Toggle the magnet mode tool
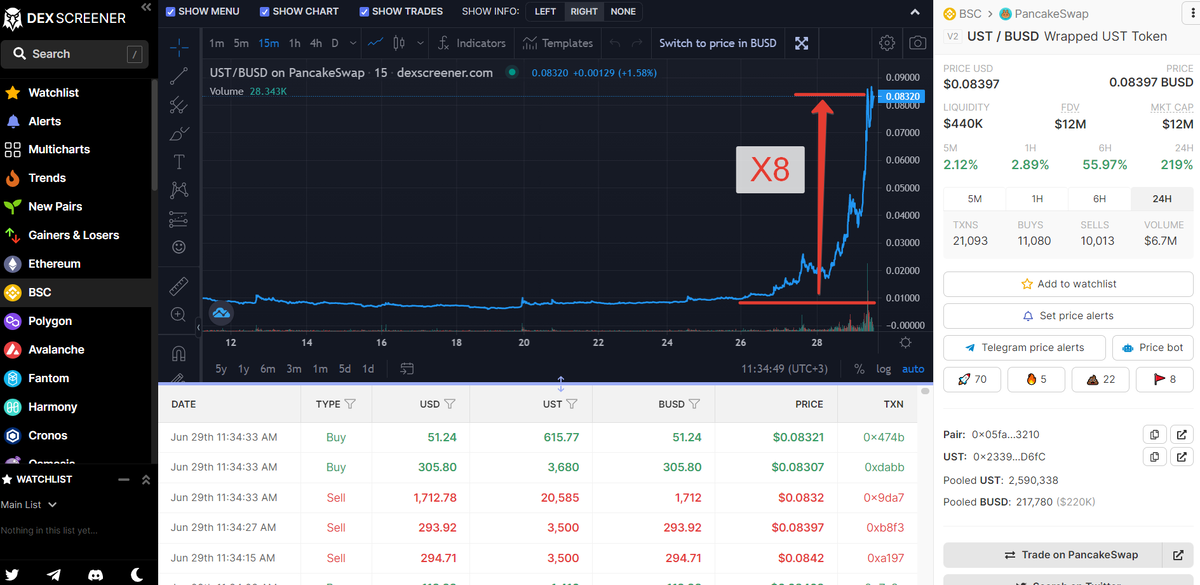Screen dimensions: 1200x585 click(x=179, y=353)
